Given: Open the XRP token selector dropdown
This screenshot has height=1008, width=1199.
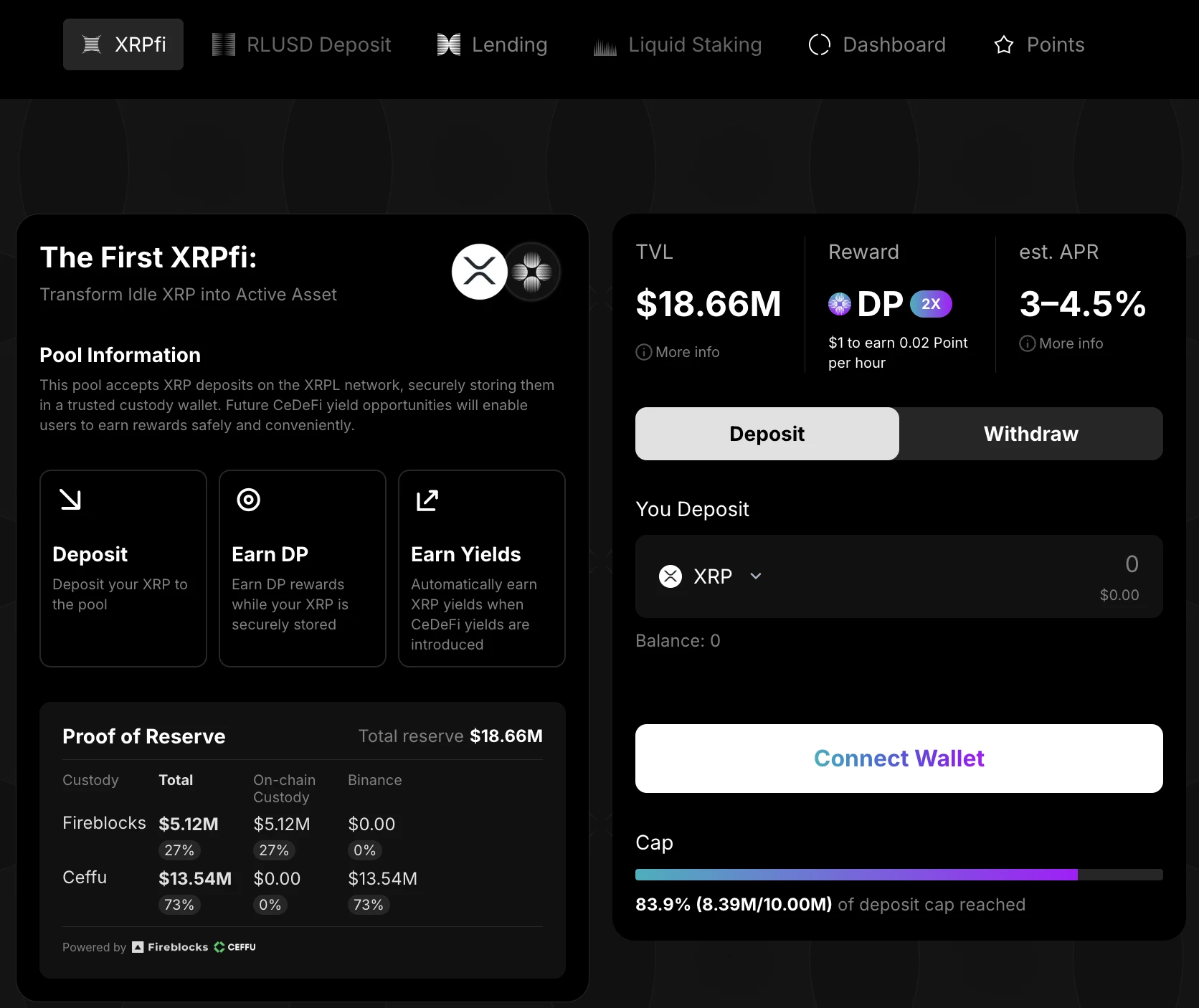Looking at the screenshot, I should (x=755, y=576).
